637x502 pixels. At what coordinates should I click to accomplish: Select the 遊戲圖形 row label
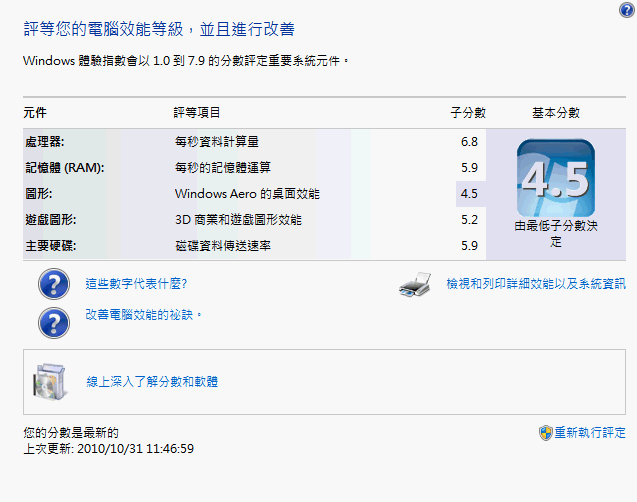coord(51,220)
